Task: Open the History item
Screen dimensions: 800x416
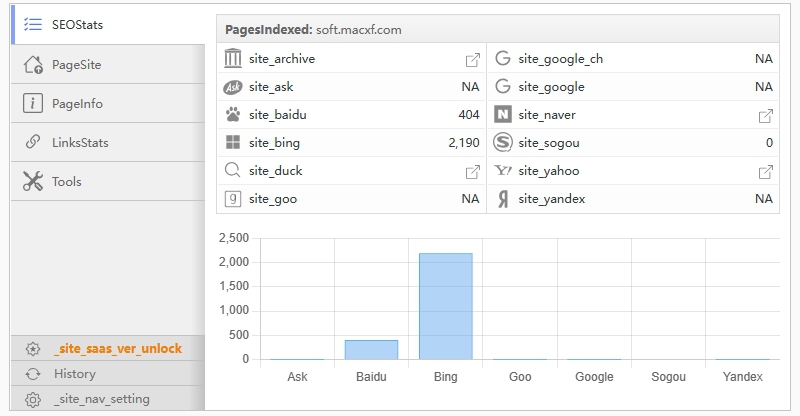Action: (75, 374)
